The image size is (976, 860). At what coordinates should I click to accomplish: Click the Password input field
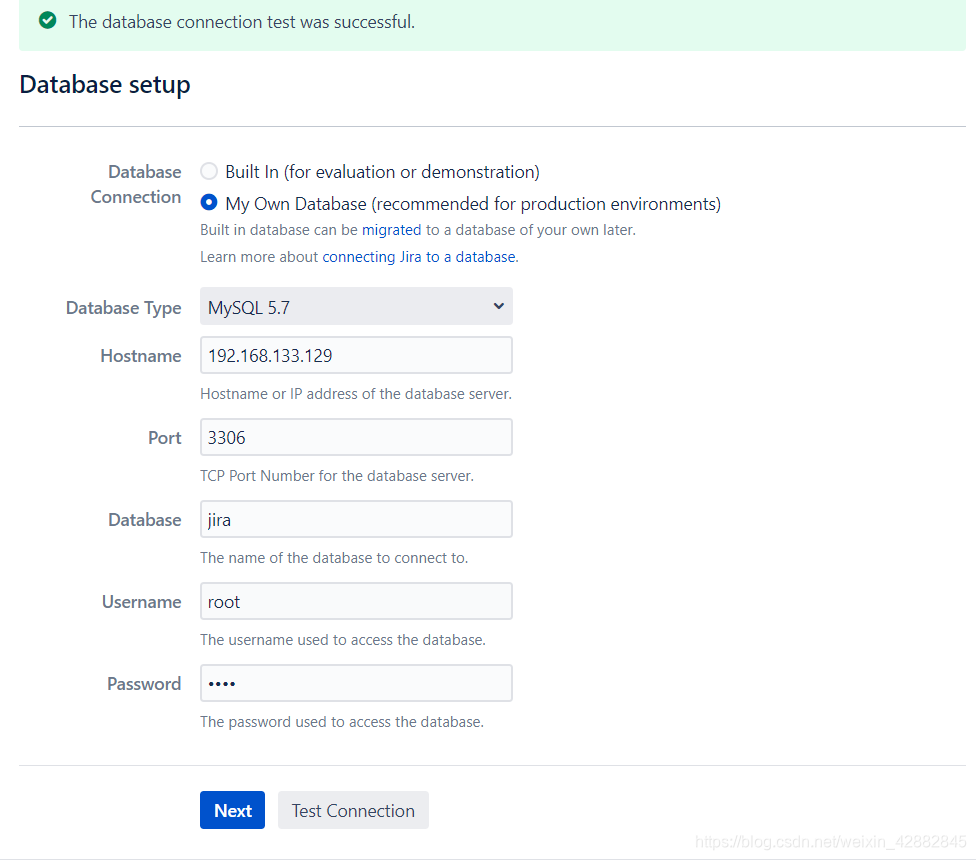coord(356,683)
